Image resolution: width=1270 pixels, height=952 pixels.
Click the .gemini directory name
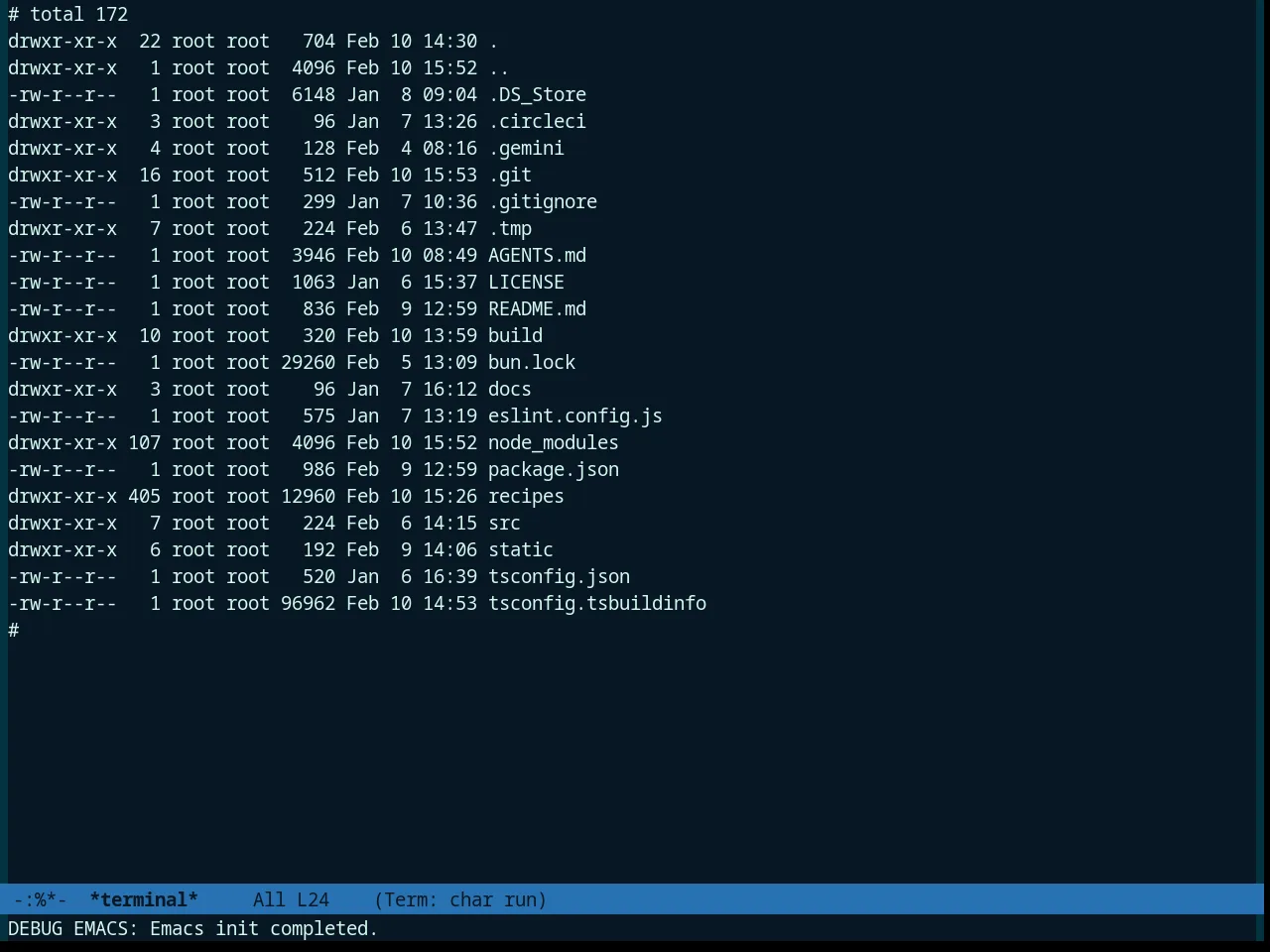pos(526,148)
